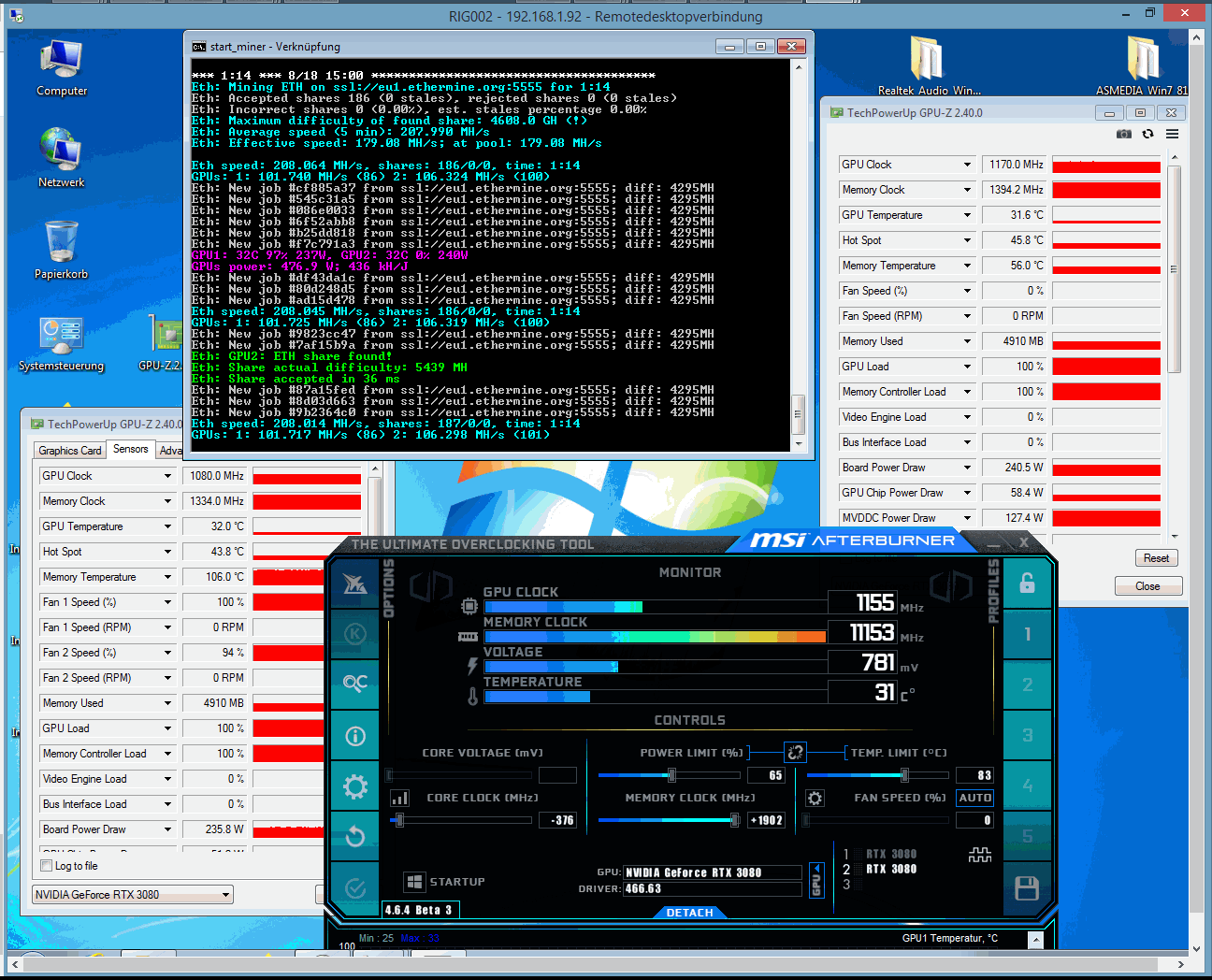Show Afterburner information (i) panel
The image size is (1212, 980).
pyautogui.click(x=355, y=736)
